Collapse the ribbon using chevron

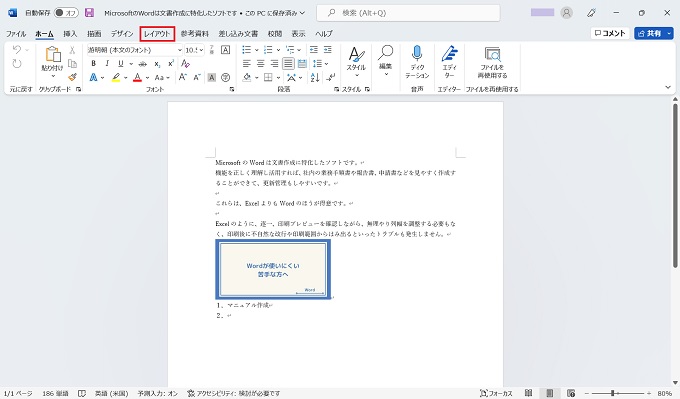click(668, 87)
